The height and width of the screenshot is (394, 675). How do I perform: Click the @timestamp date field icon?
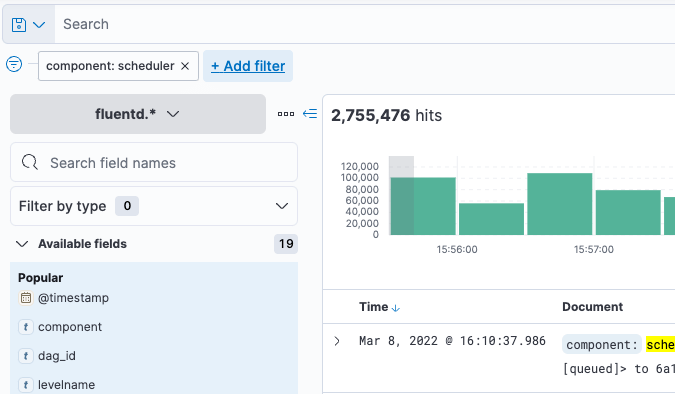pyautogui.click(x=26, y=298)
